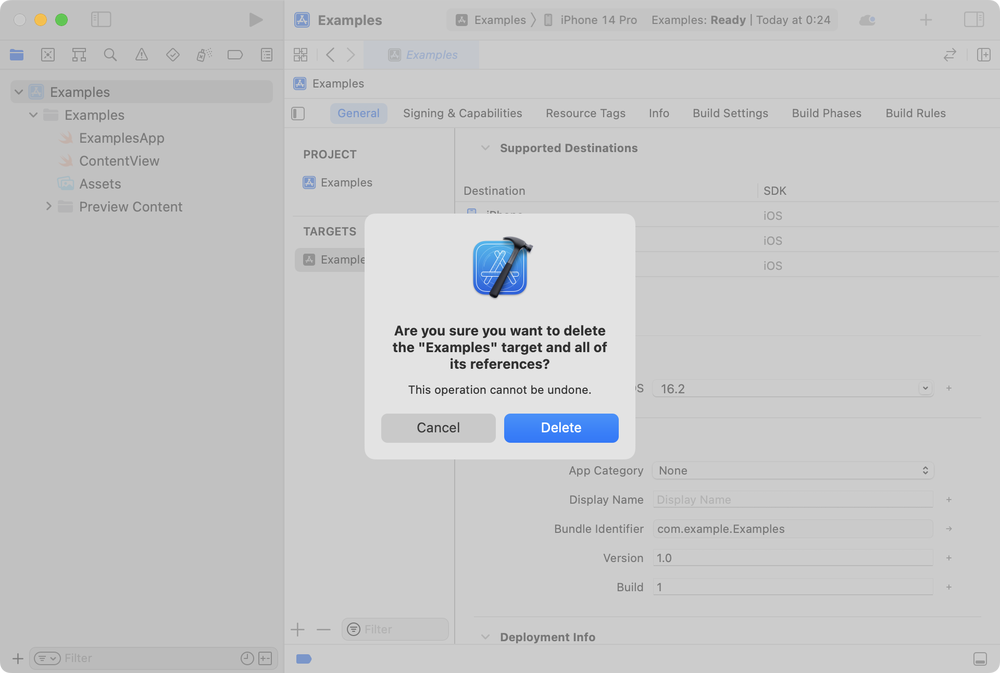Click the Bundle Identifier text field
Viewport: 1000px width, 673px height.
[793, 529]
